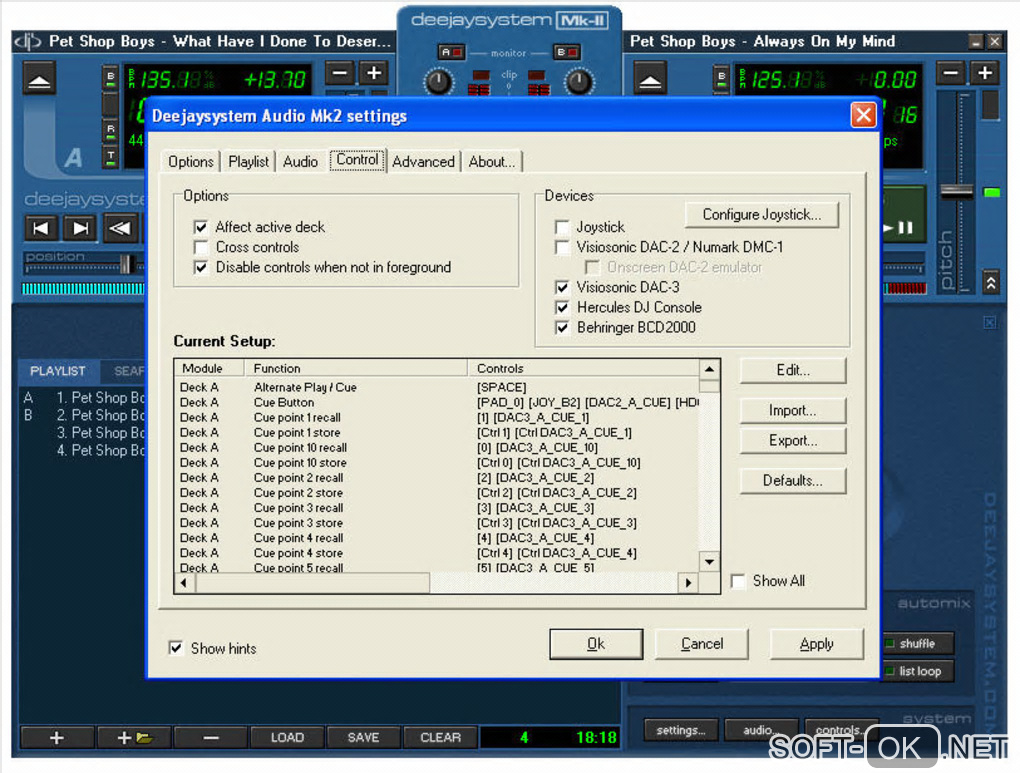Uncheck Hercules DJ Console device
Screen dimensions: 1020x773
[x=562, y=307]
